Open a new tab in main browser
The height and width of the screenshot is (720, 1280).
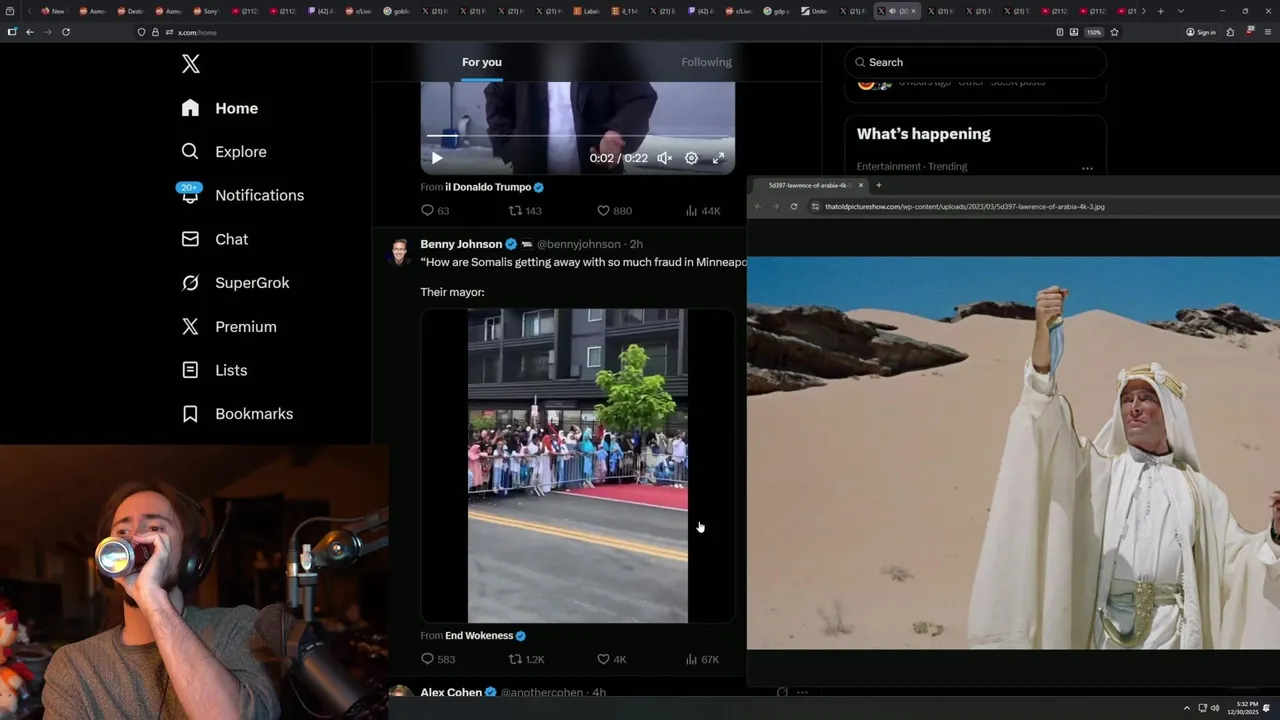point(1160,11)
